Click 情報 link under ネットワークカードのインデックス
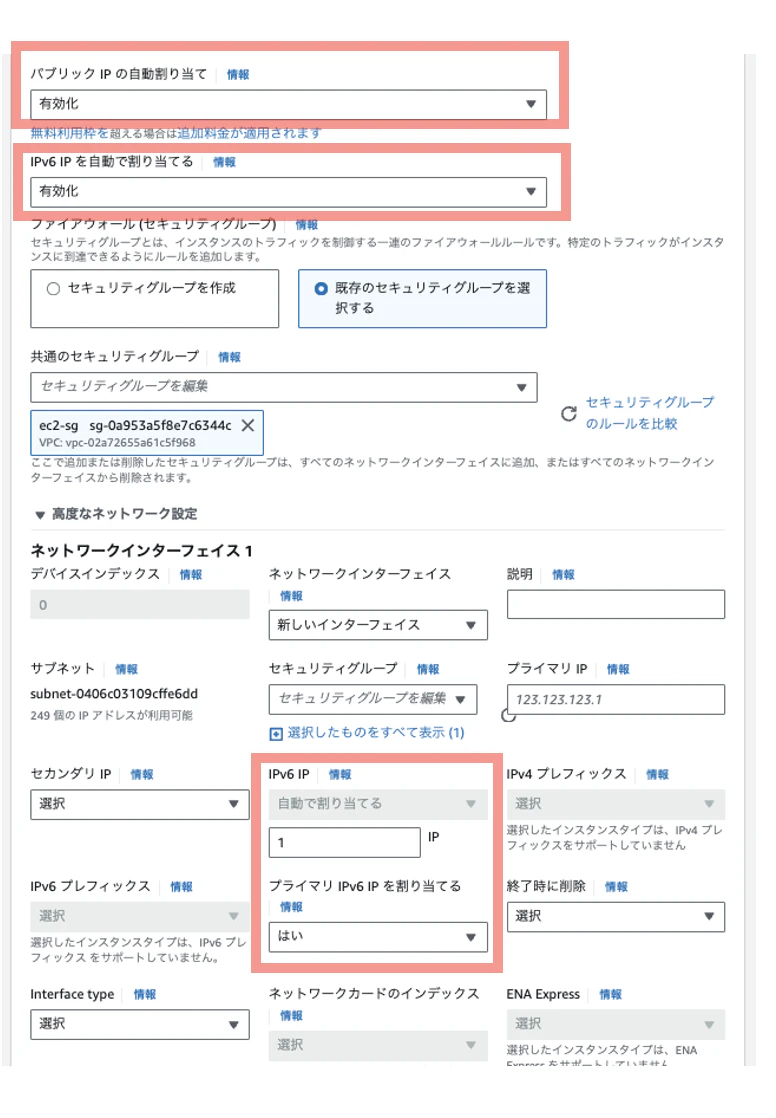Screen dimensions: 776x1118 tap(292, 1016)
